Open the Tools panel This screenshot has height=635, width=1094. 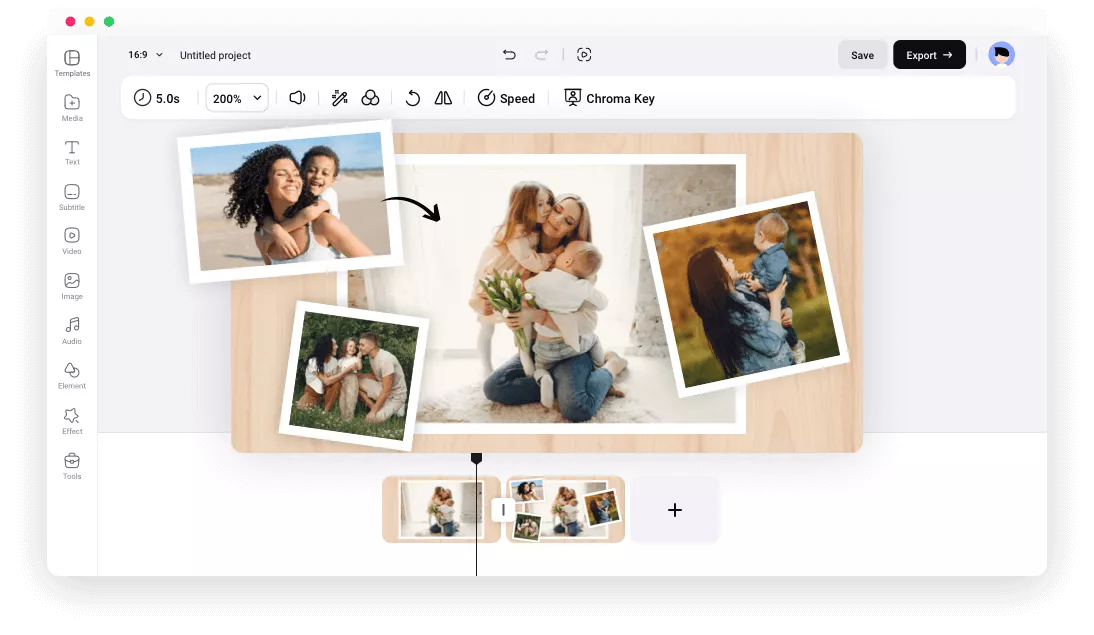pos(71,465)
